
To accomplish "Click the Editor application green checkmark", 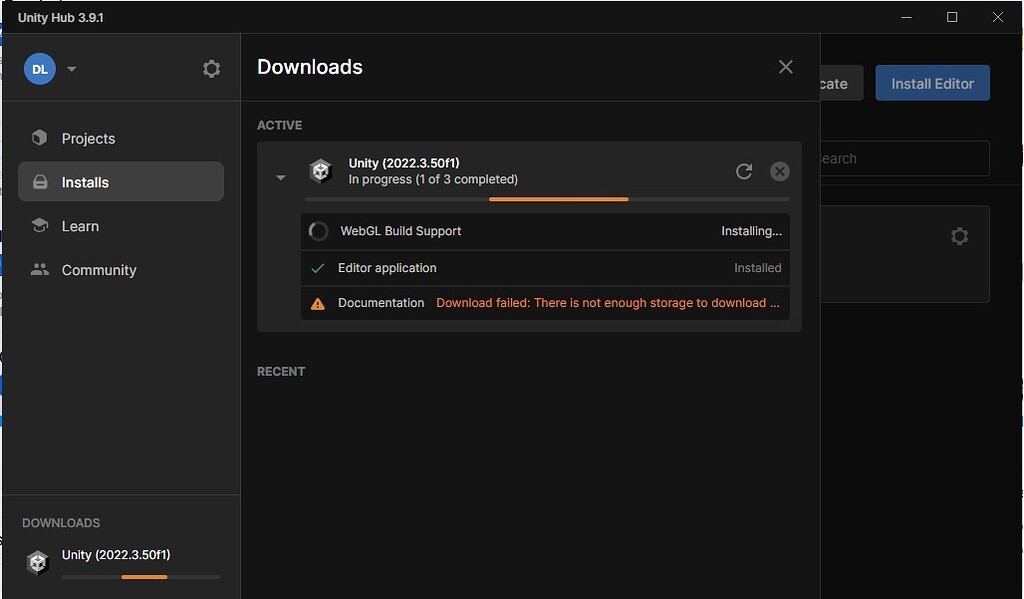I will click(x=319, y=267).
